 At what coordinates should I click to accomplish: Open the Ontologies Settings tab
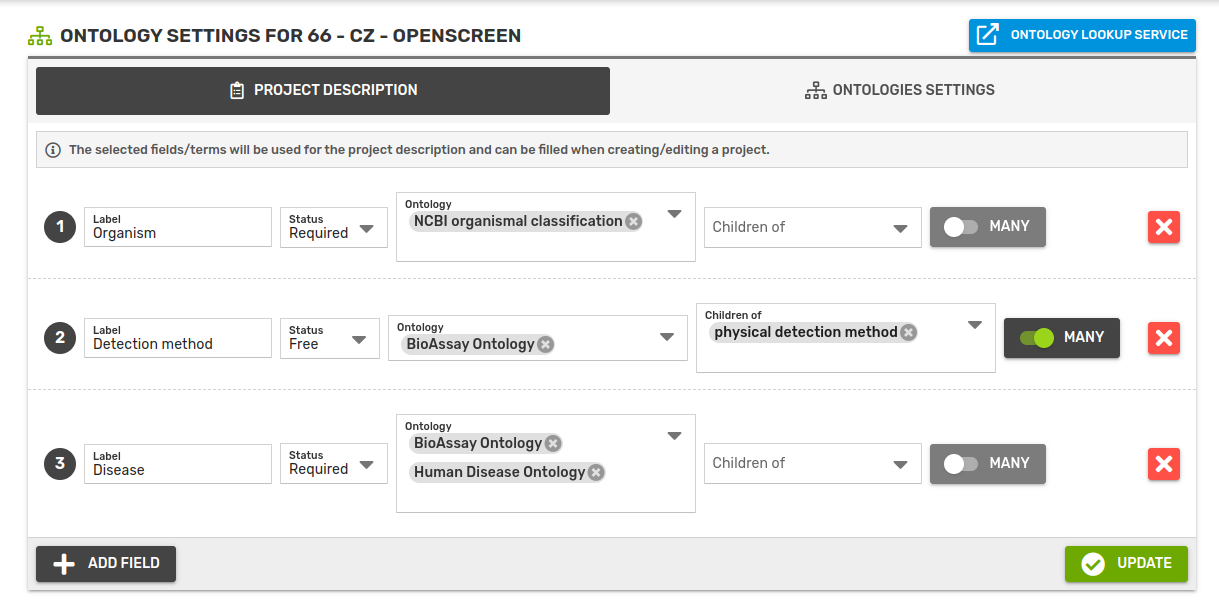(900, 91)
